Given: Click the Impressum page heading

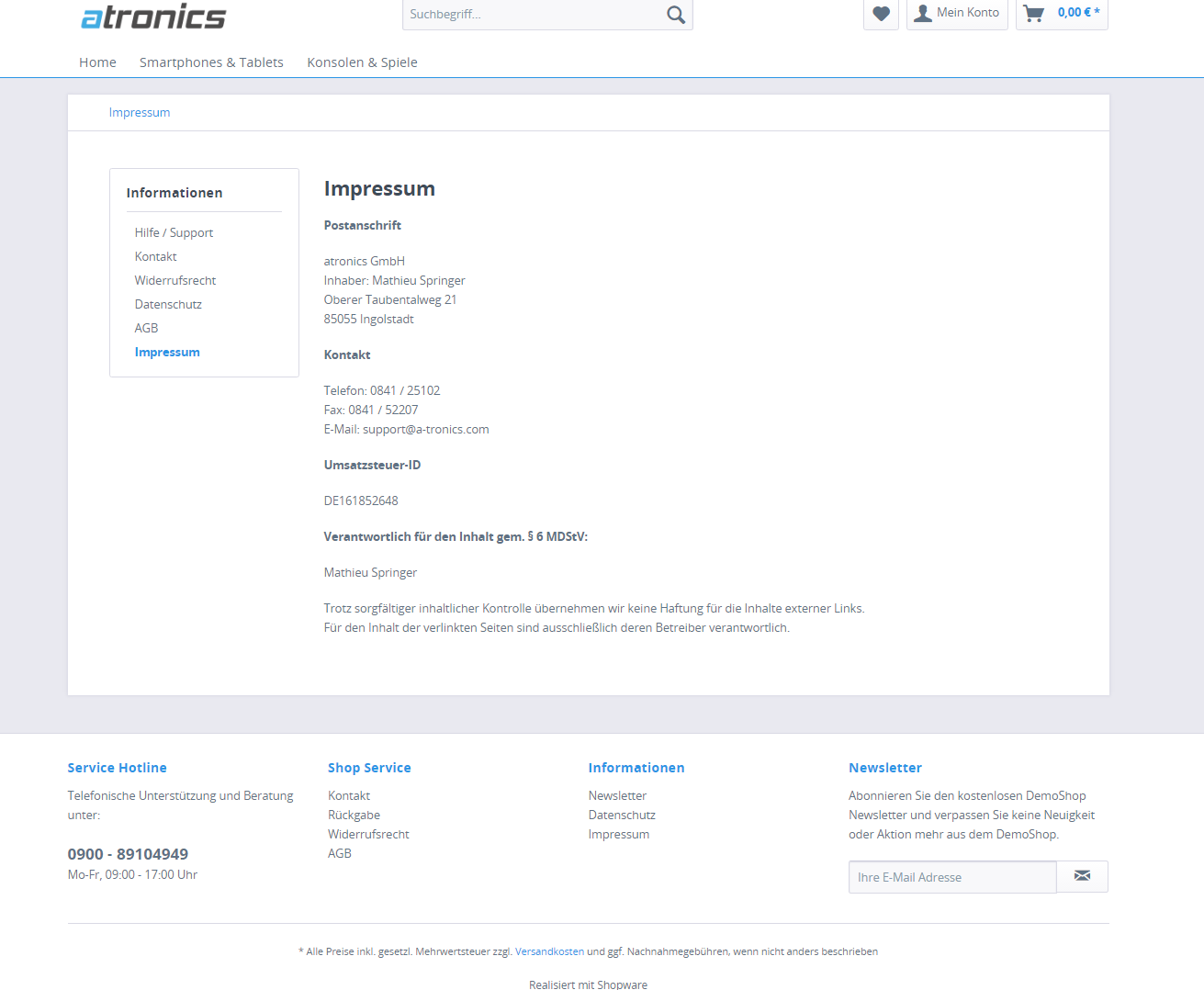Looking at the screenshot, I should click(x=379, y=189).
